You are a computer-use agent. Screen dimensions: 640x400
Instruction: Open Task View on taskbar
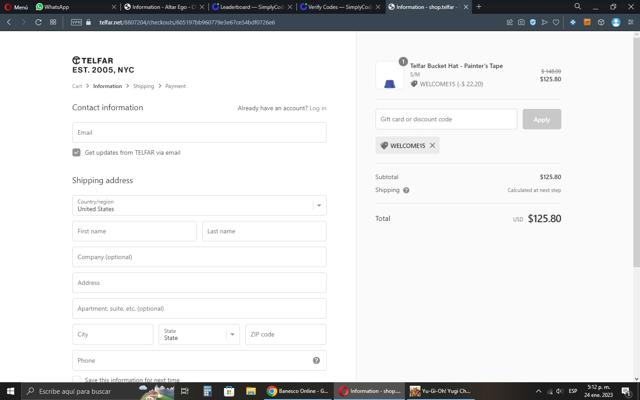[184, 391]
